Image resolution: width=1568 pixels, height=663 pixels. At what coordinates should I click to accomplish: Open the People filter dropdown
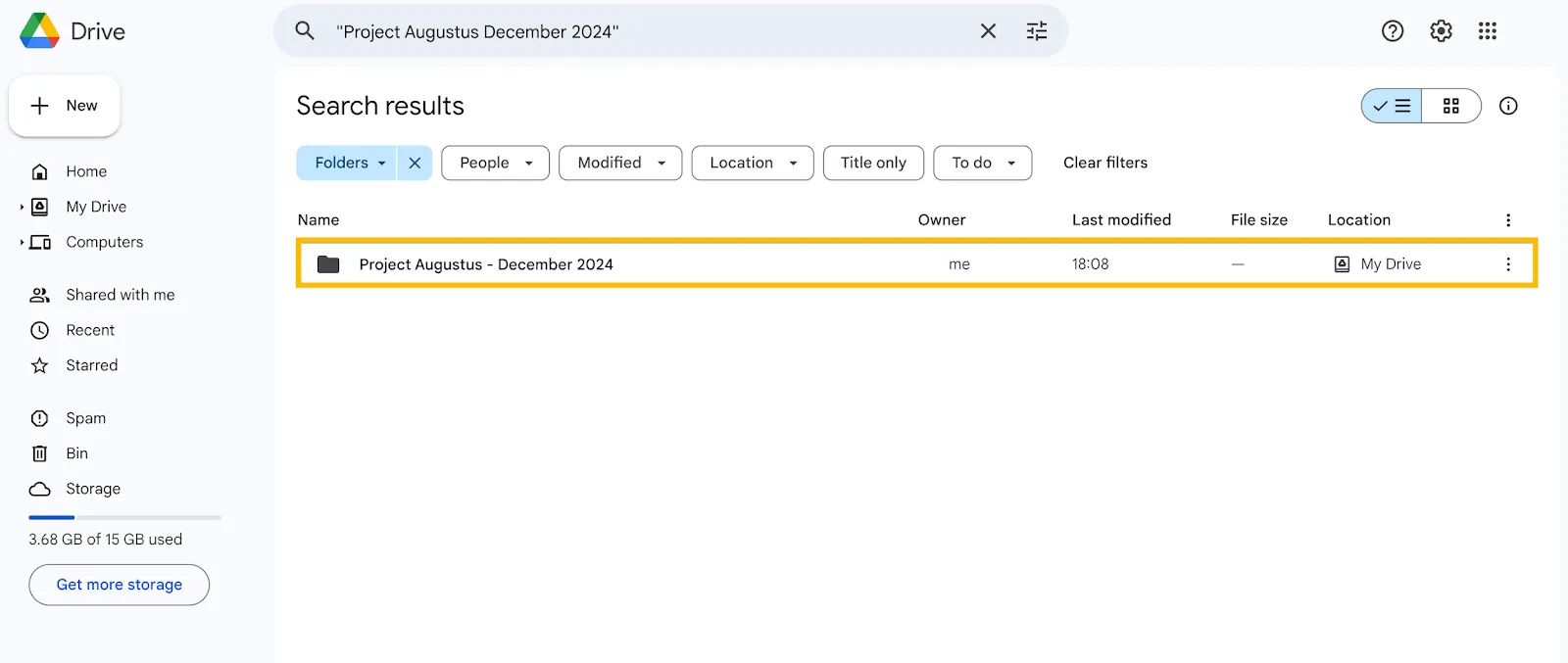496,163
